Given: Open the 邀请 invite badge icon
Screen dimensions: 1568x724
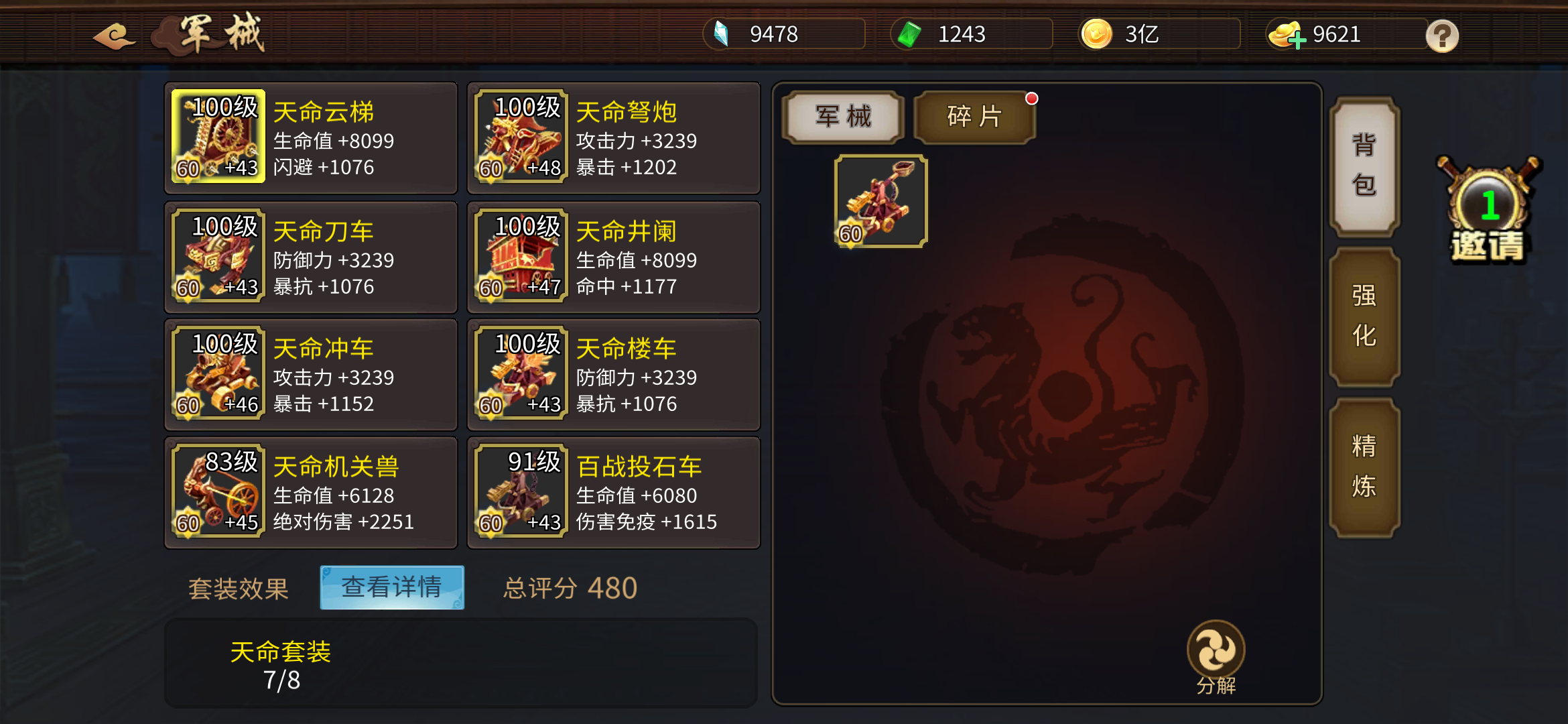Looking at the screenshot, I should click(1488, 210).
